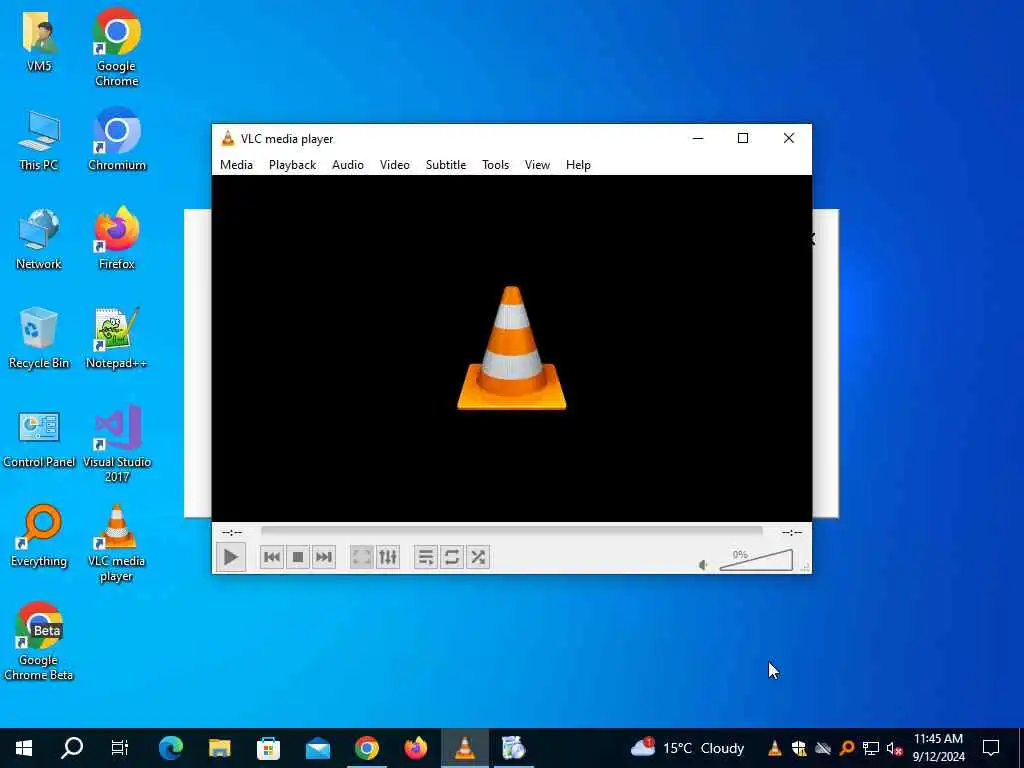Image resolution: width=1024 pixels, height=768 pixels.
Task: Minimize the VLC media player window
Action: (x=698, y=138)
